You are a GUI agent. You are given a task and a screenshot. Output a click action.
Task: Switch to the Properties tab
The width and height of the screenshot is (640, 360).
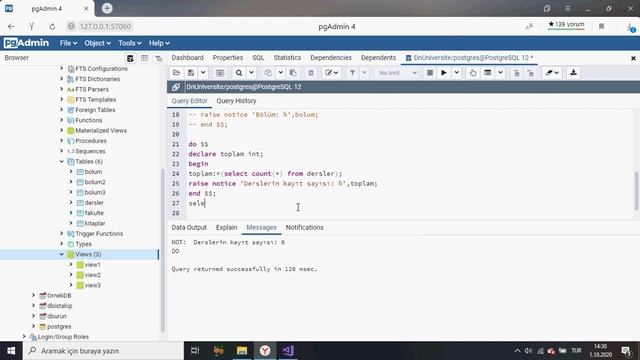click(x=228, y=58)
